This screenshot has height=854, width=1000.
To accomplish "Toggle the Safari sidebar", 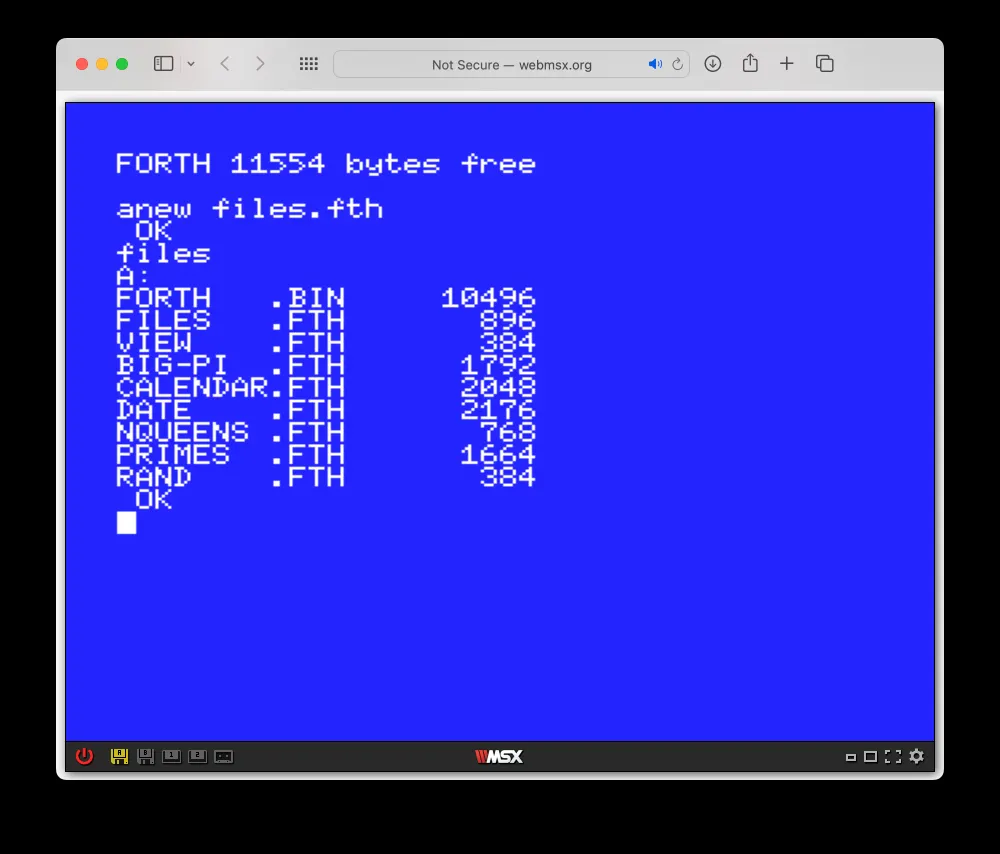I will [163, 64].
